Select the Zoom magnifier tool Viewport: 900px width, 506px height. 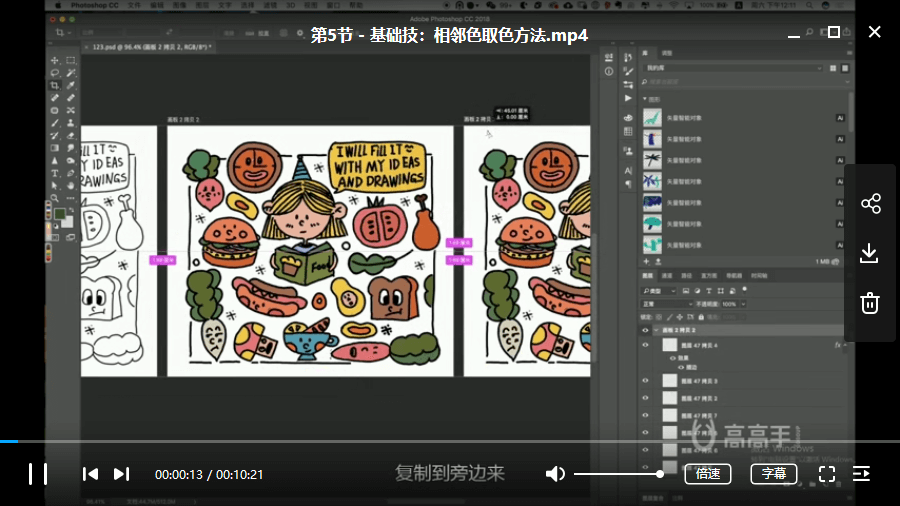(55, 198)
